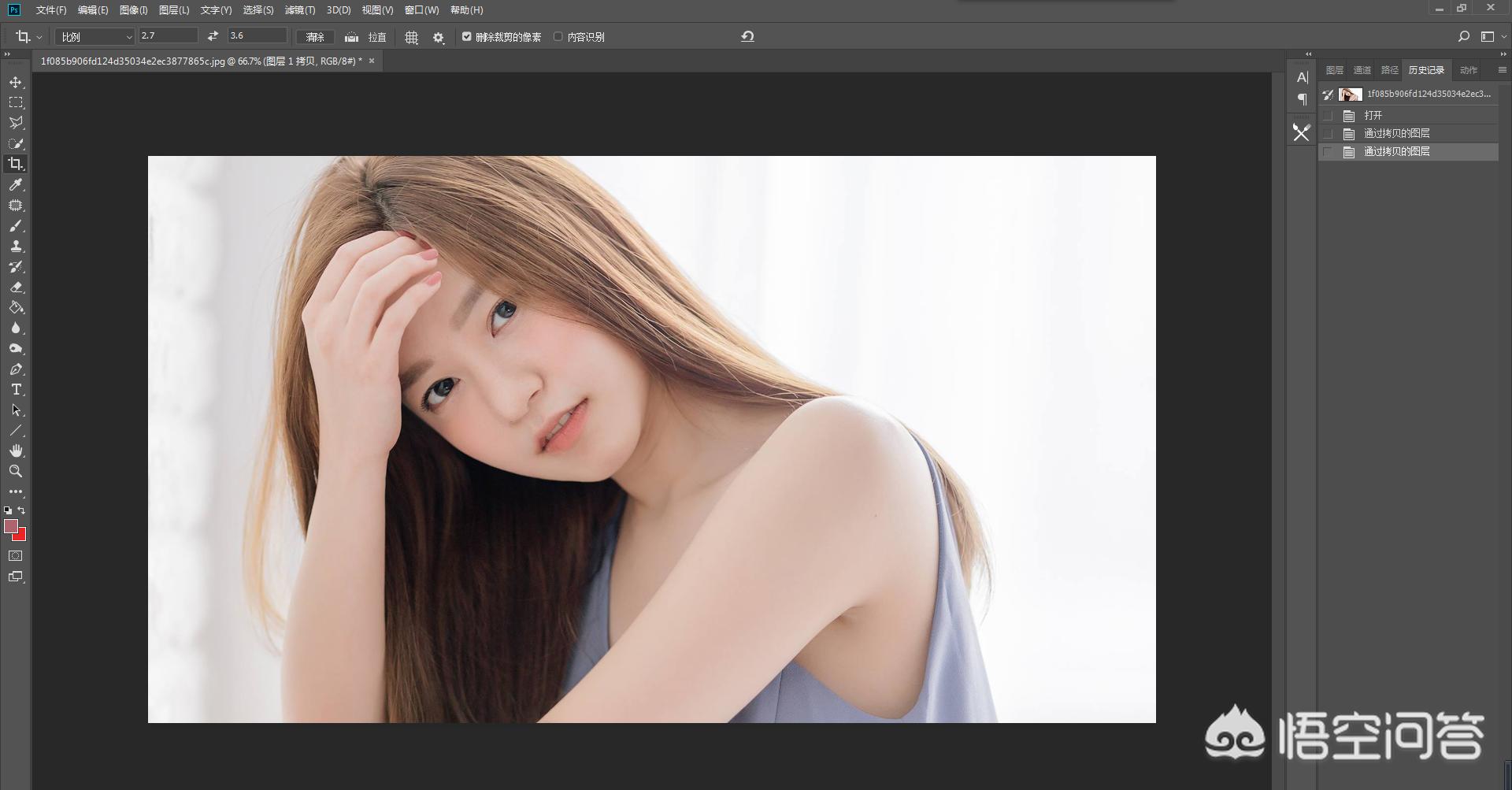The height and width of the screenshot is (790, 1512).
Task: Swap width and height crop values
Action: tap(213, 36)
